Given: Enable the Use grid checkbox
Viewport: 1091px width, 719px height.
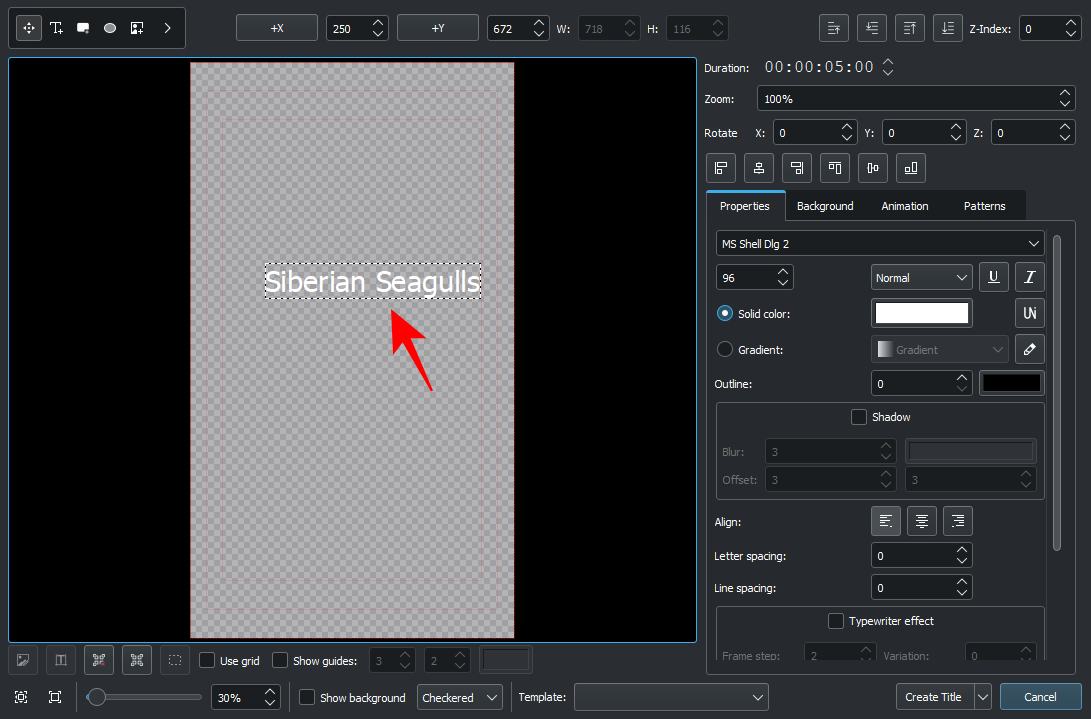Looking at the screenshot, I should click(207, 661).
